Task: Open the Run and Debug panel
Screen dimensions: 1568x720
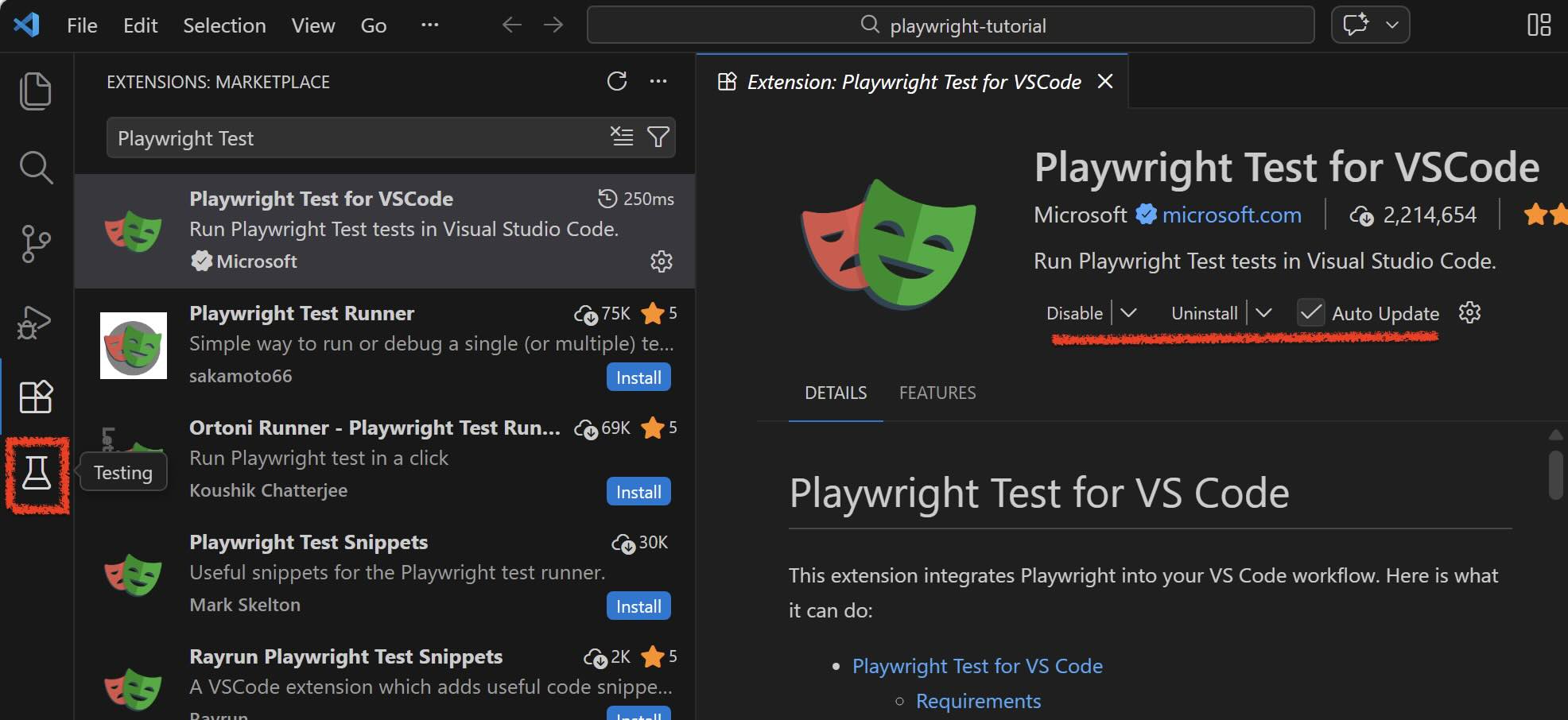Action: tap(37, 322)
